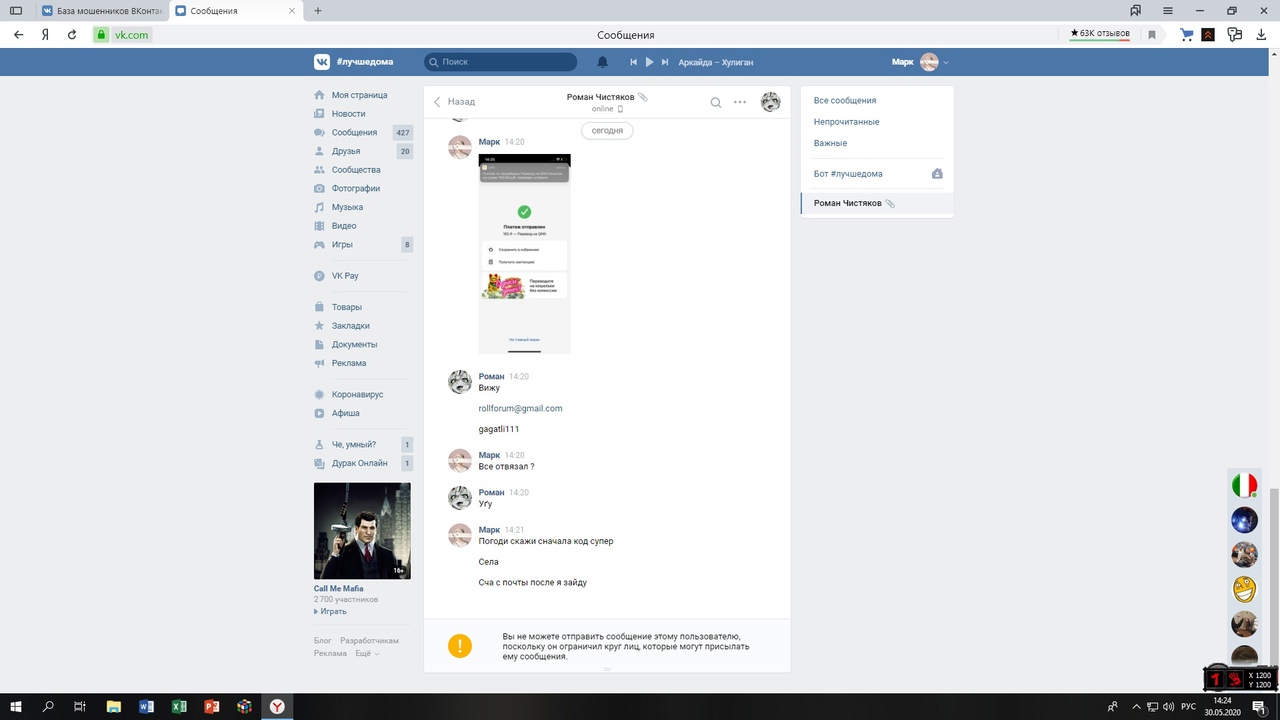Open the three-dots conversation actions menu
The image size is (1280, 720).
click(740, 102)
